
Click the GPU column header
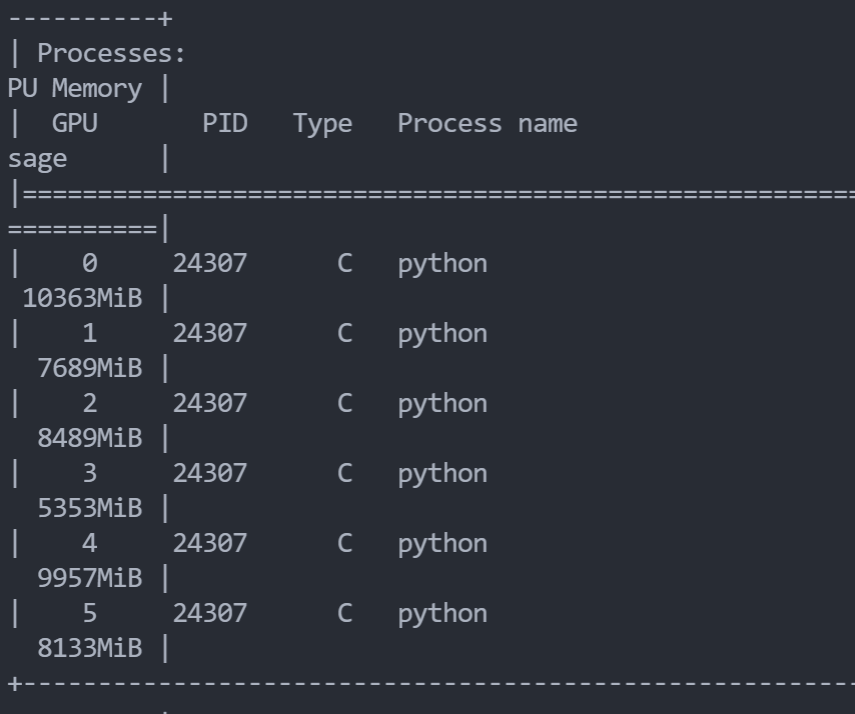75,123
